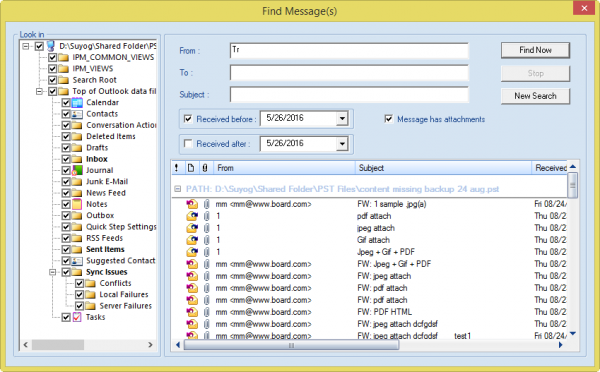
Task: Click Find Now button
Action: pos(535,50)
